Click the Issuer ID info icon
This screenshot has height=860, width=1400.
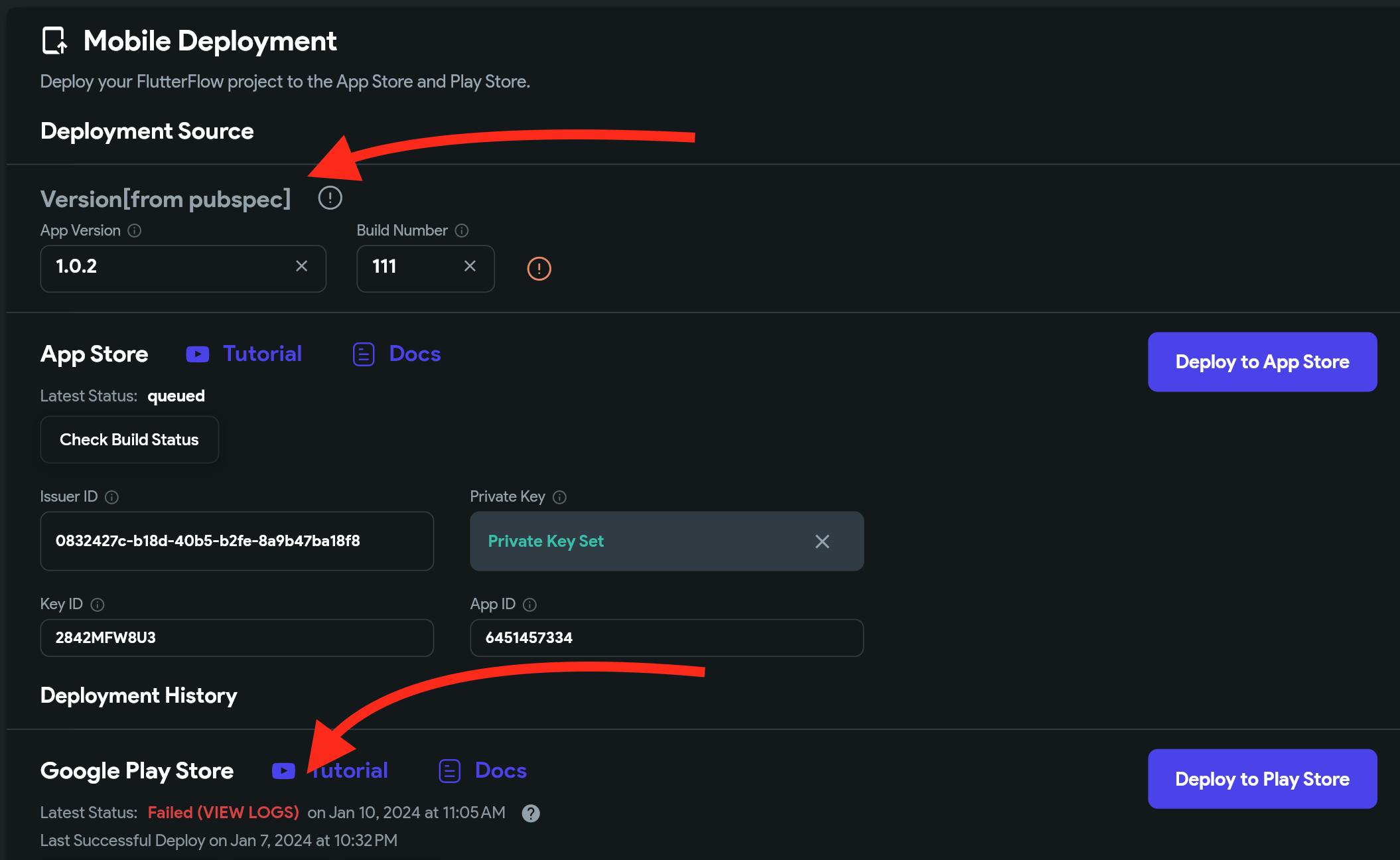click(112, 497)
